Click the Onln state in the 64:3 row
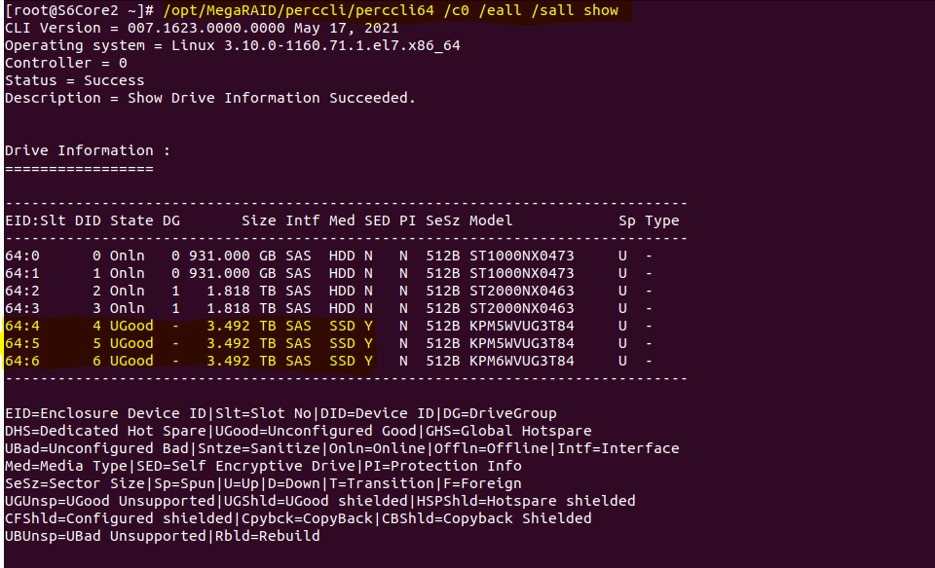 [x=127, y=308]
